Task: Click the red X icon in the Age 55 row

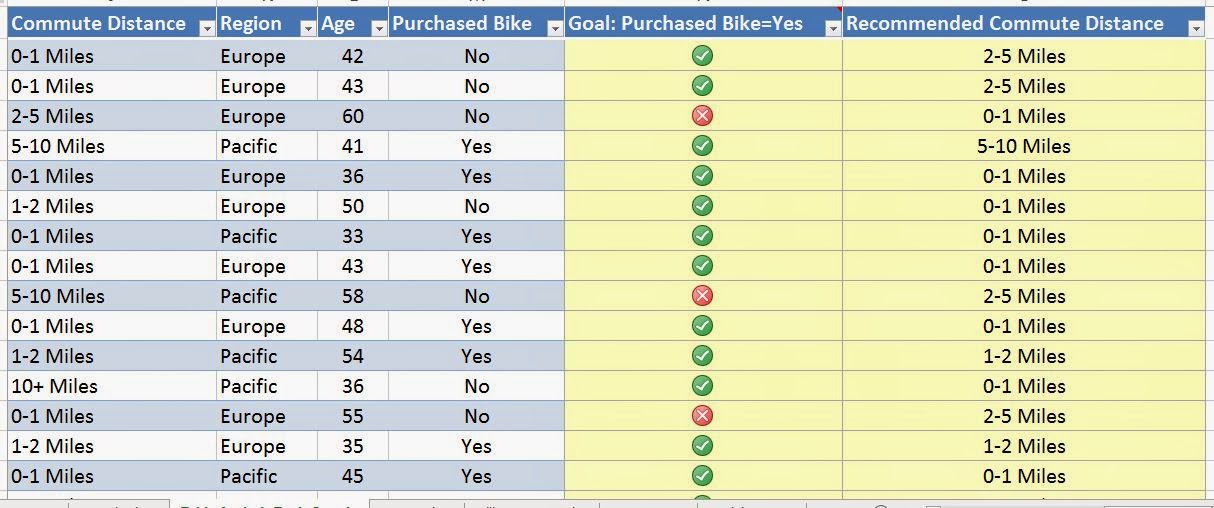Action: [703, 416]
